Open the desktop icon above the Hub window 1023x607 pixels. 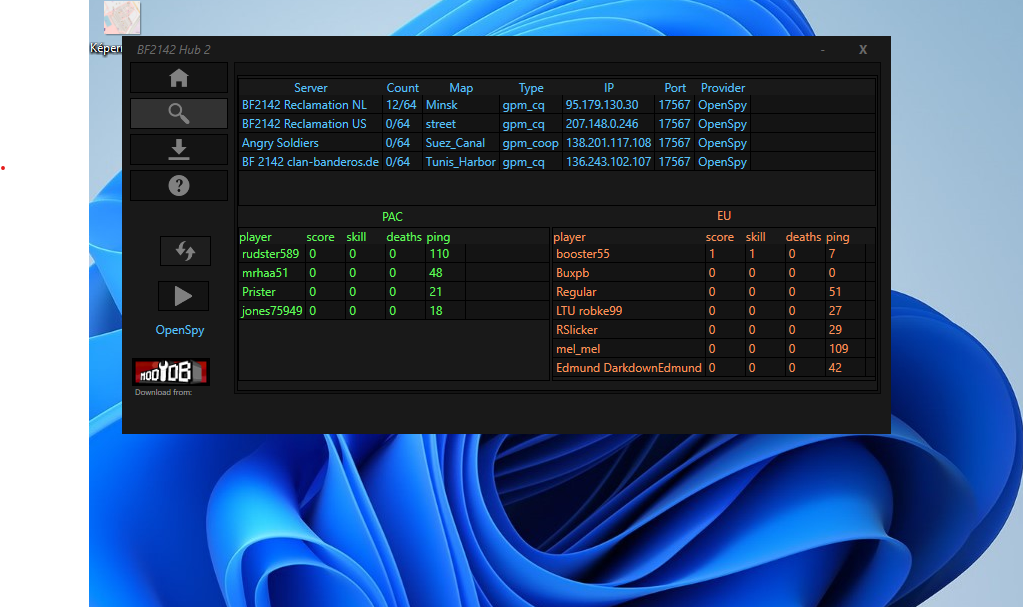pos(121,18)
